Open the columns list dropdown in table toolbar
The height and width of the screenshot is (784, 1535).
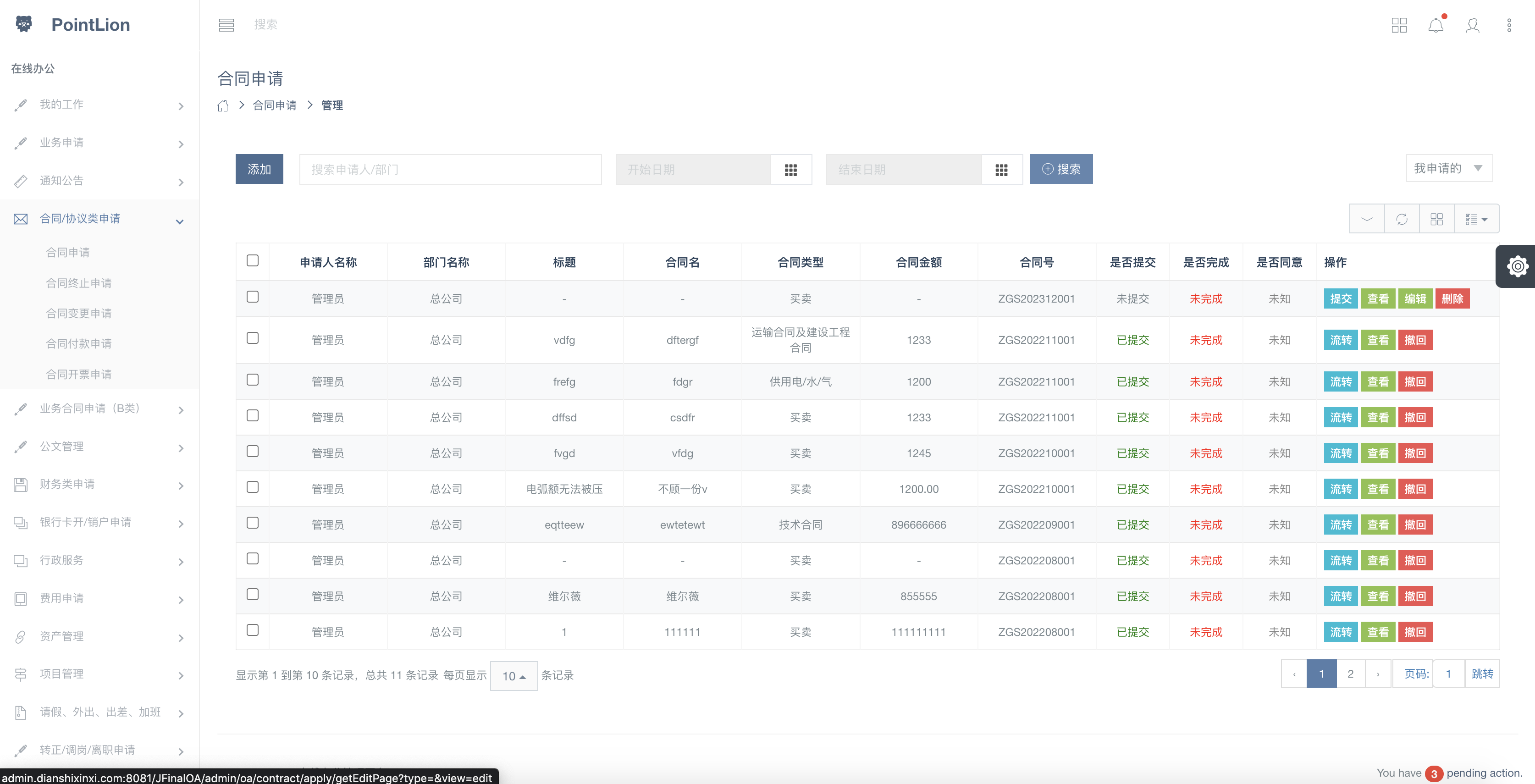click(1477, 219)
